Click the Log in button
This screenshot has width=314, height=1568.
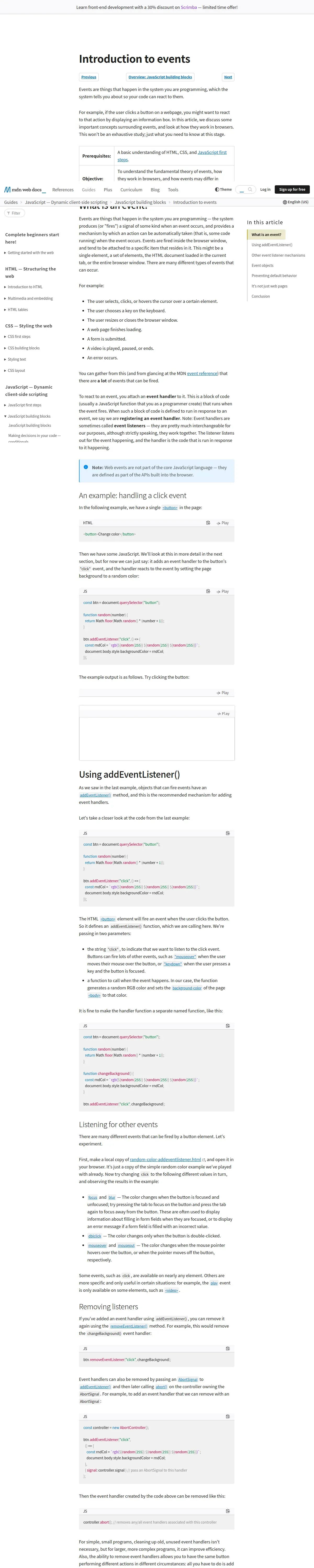click(265, 189)
